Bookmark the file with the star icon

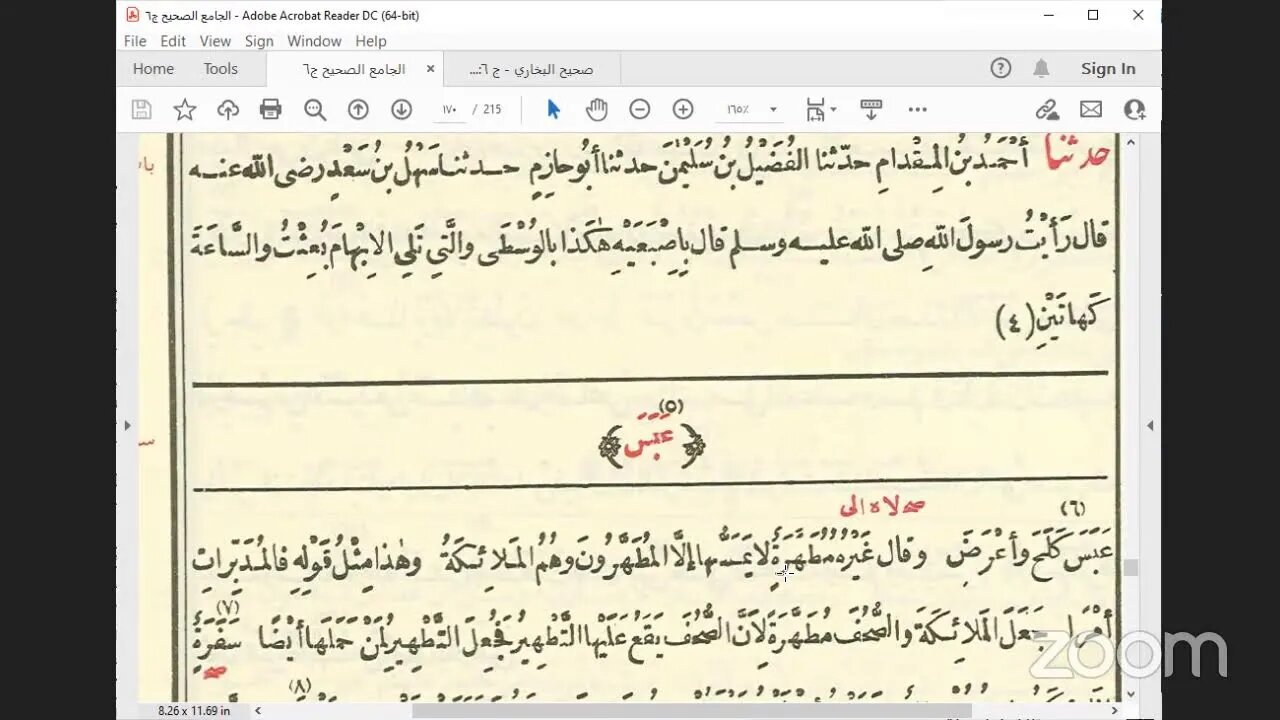click(185, 110)
